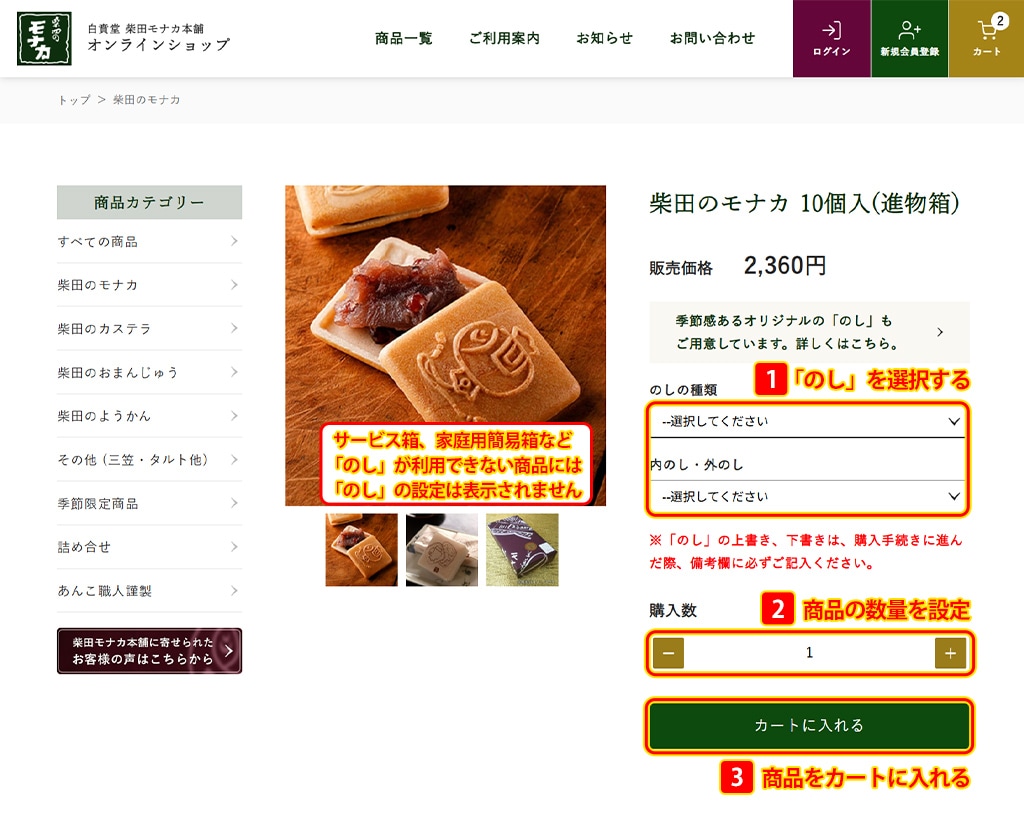The height and width of the screenshot is (815, 1024).
Task: Click the カートに入れる button
Action: (x=809, y=726)
